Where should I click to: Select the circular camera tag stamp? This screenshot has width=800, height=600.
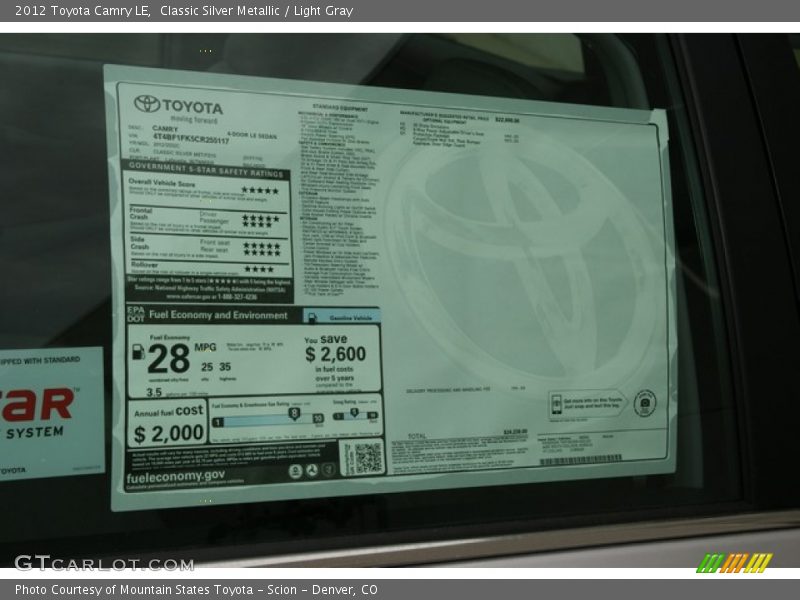(x=646, y=402)
